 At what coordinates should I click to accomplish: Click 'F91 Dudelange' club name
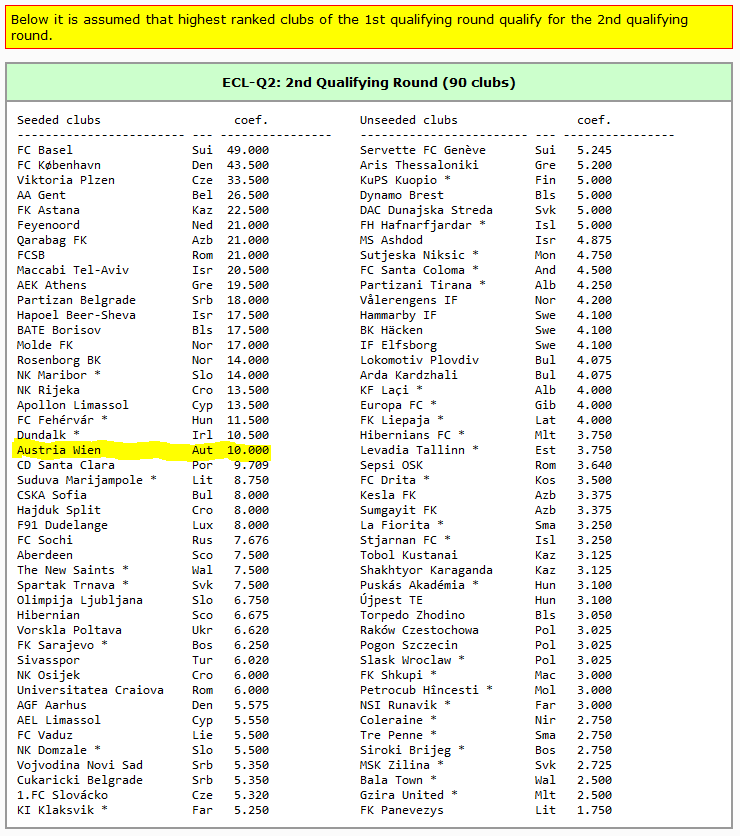click(62, 525)
